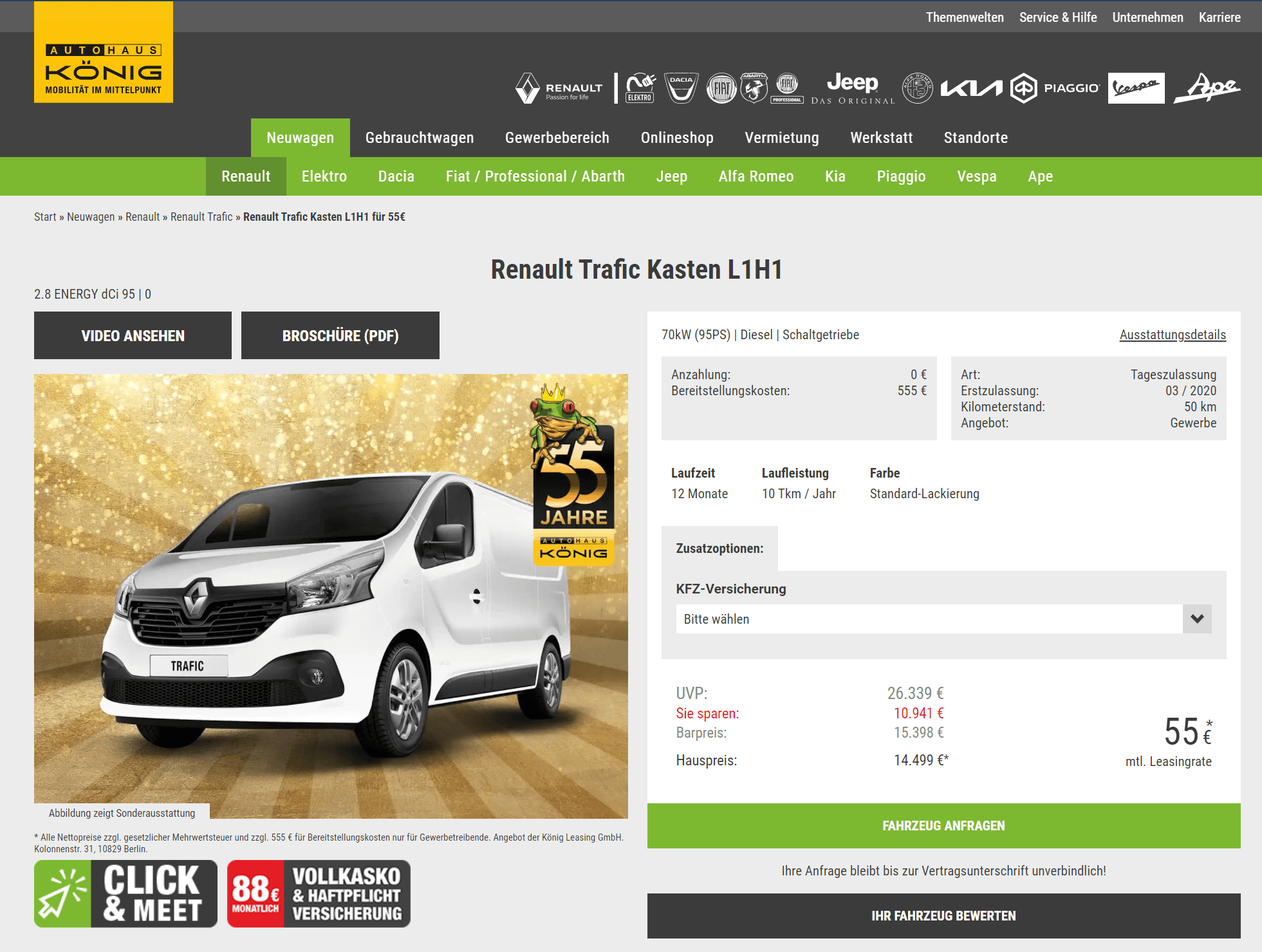Select Vespa in the green submenu
The height and width of the screenshot is (952, 1262).
(977, 176)
